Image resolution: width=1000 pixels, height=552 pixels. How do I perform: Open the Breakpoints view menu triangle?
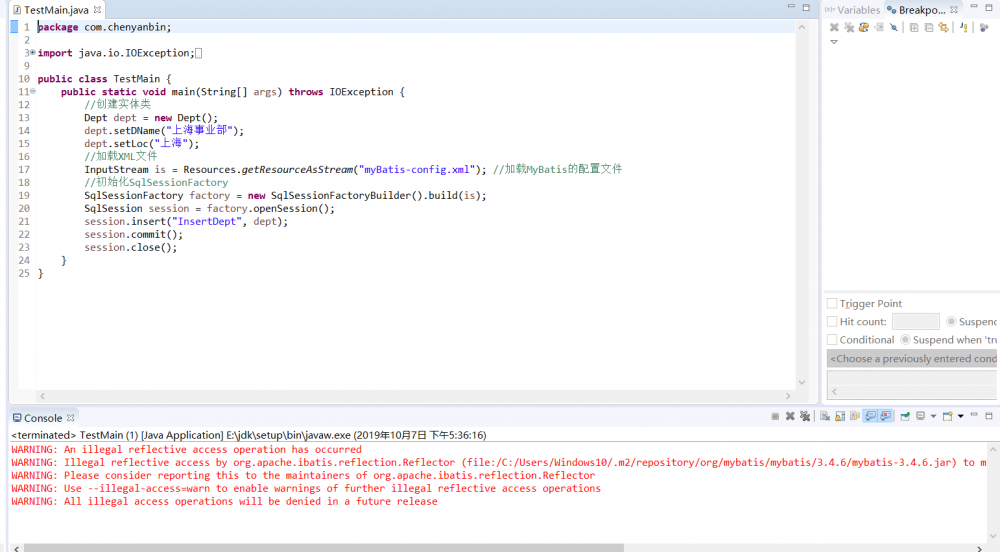pyautogui.click(x=834, y=42)
